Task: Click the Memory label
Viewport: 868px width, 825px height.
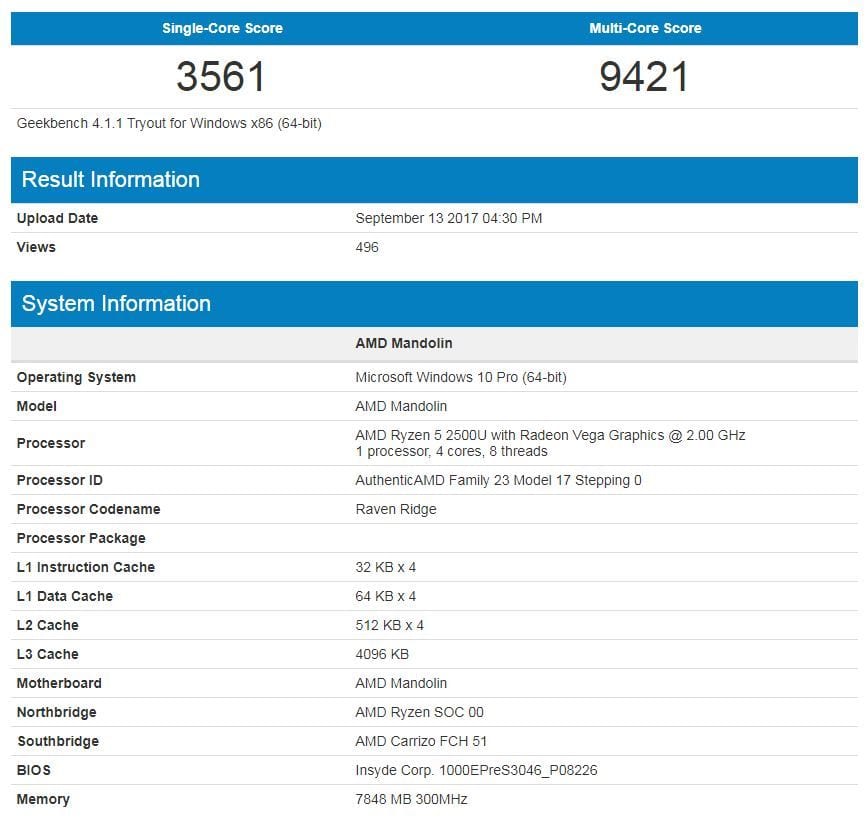Action: pyautogui.click(x=43, y=799)
